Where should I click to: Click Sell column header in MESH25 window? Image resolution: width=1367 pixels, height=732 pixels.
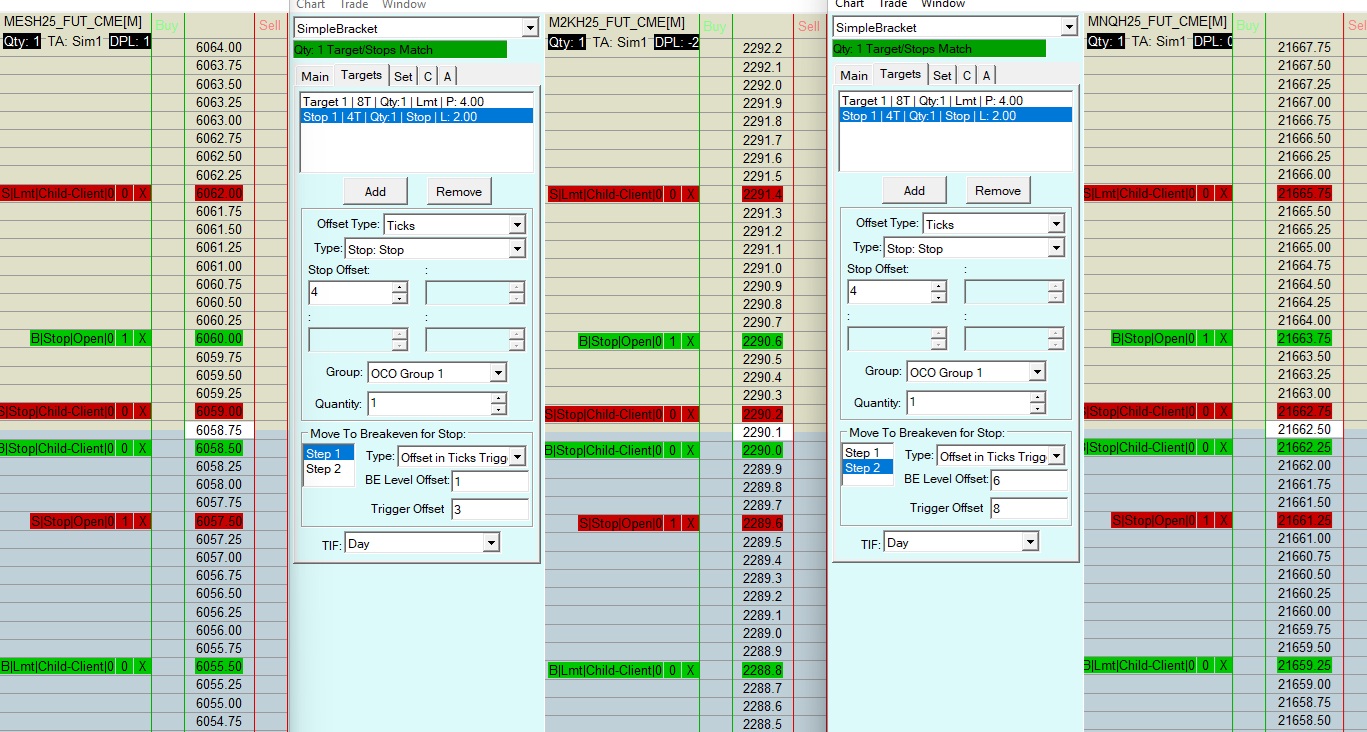click(270, 25)
